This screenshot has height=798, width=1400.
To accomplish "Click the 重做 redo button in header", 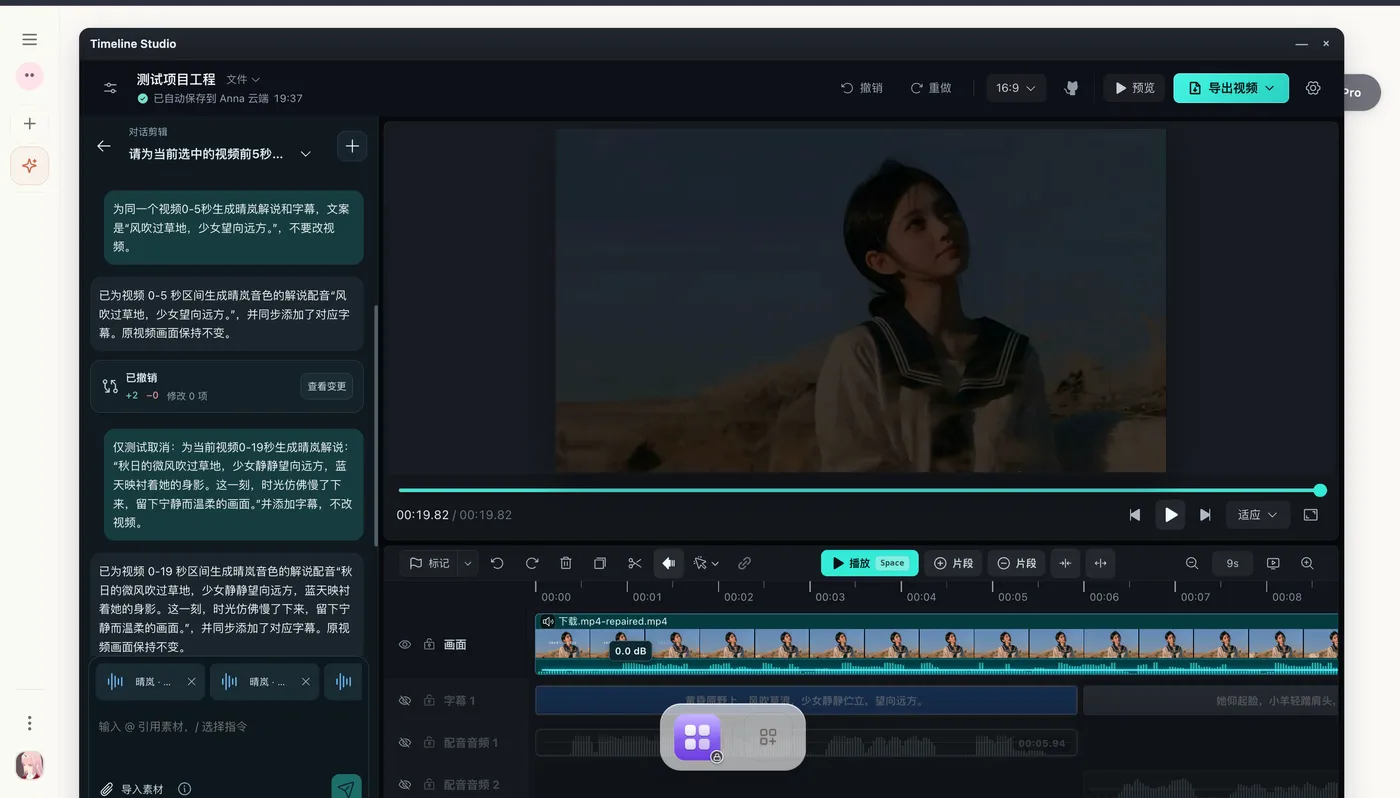I will [x=931, y=88].
